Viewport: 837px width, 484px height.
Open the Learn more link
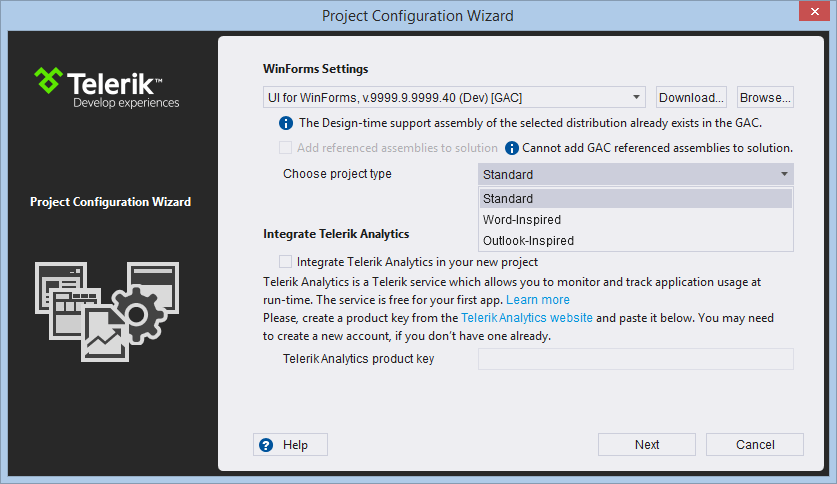tap(538, 300)
